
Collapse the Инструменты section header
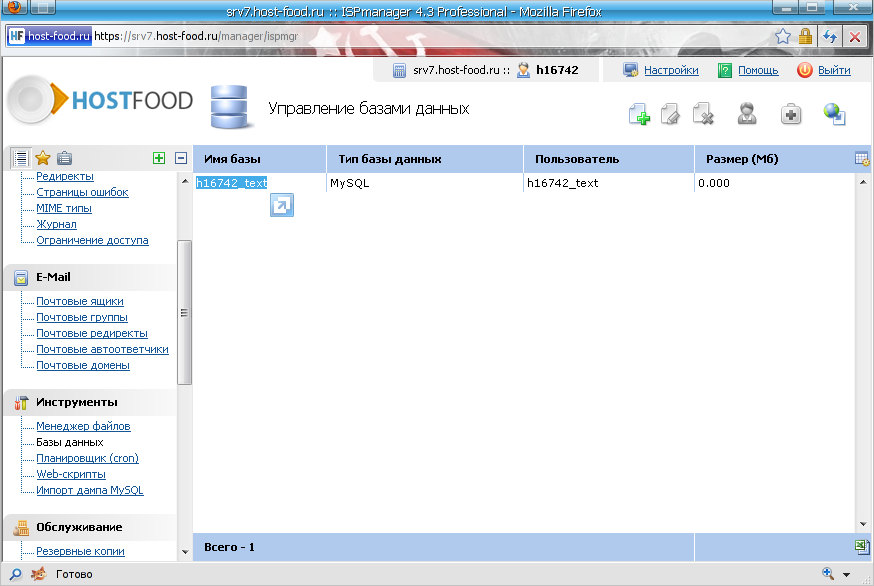pos(77,402)
